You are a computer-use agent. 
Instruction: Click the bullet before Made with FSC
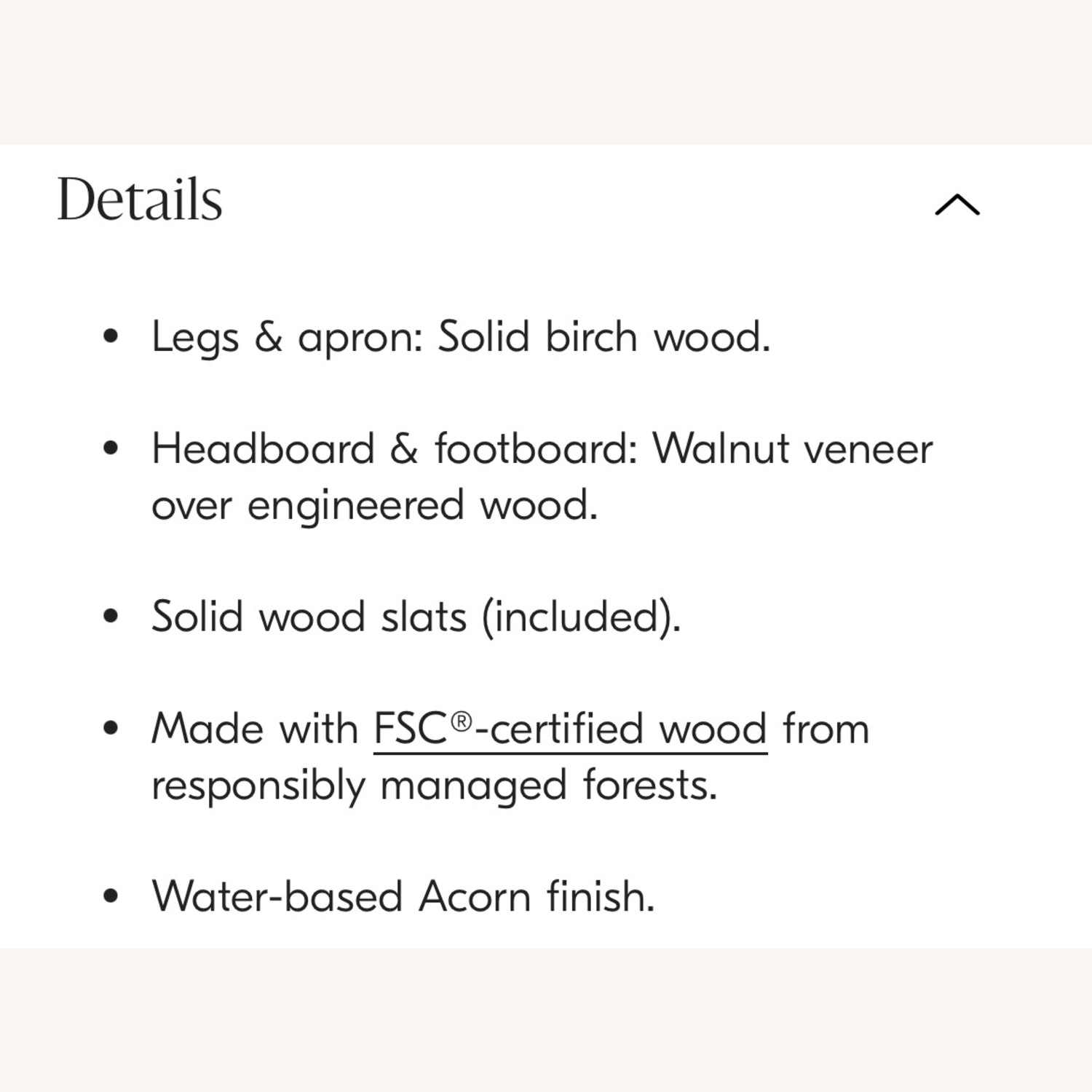111,729
